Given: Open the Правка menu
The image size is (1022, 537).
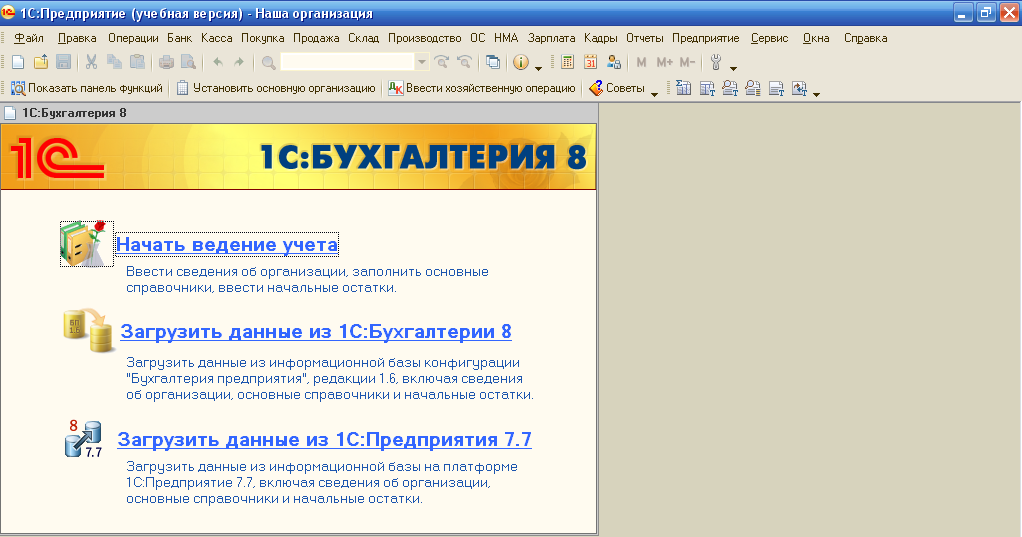Looking at the screenshot, I should click(77, 38).
